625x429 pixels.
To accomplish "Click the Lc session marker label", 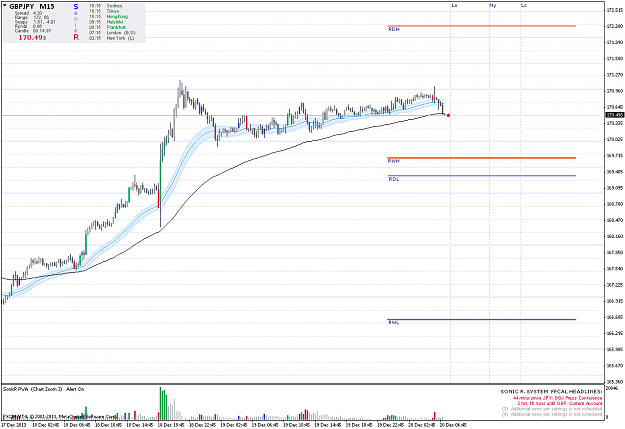I will pos(524,6).
